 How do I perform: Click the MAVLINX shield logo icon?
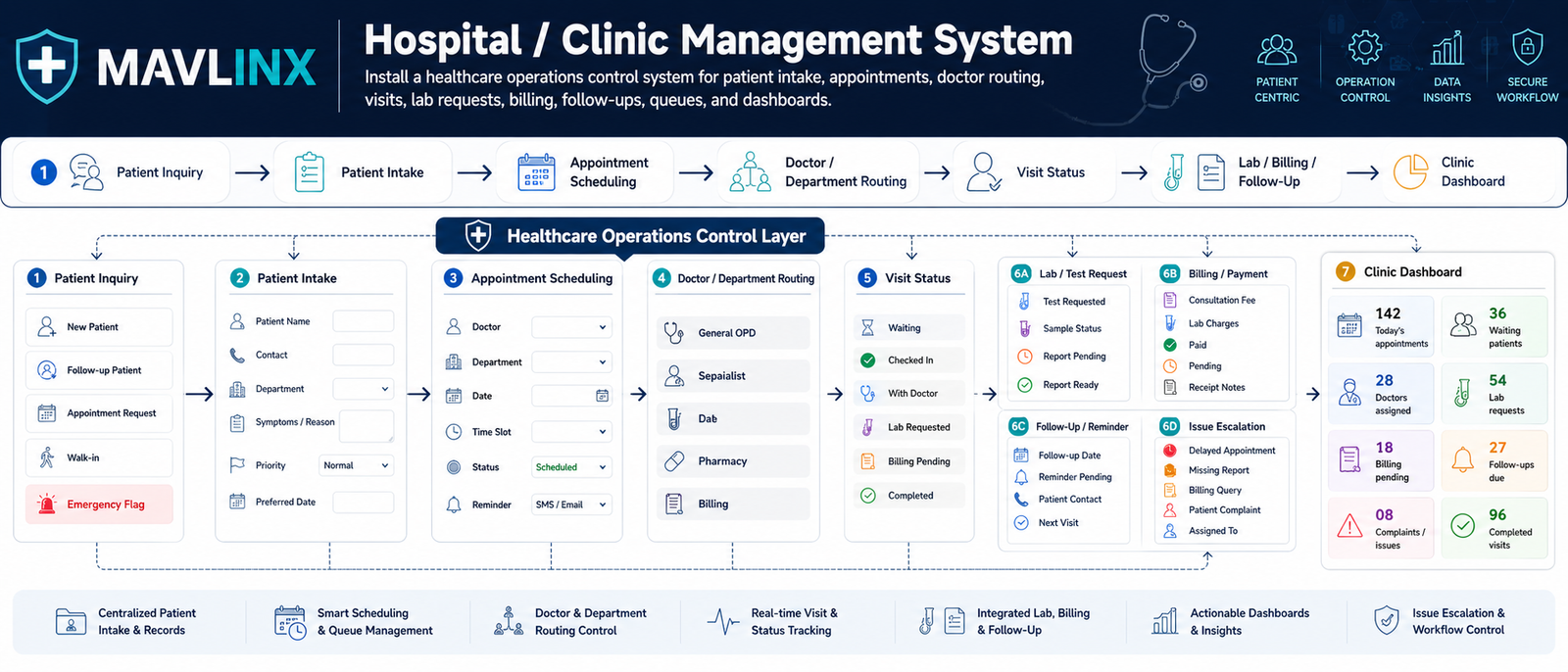coord(47,67)
